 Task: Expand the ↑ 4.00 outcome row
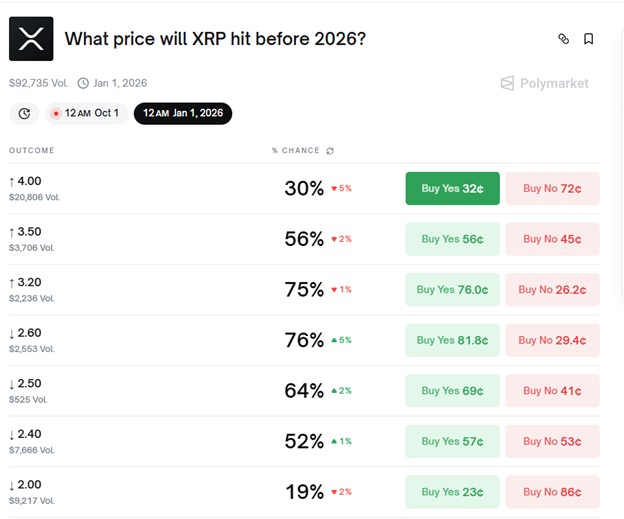point(150,188)
